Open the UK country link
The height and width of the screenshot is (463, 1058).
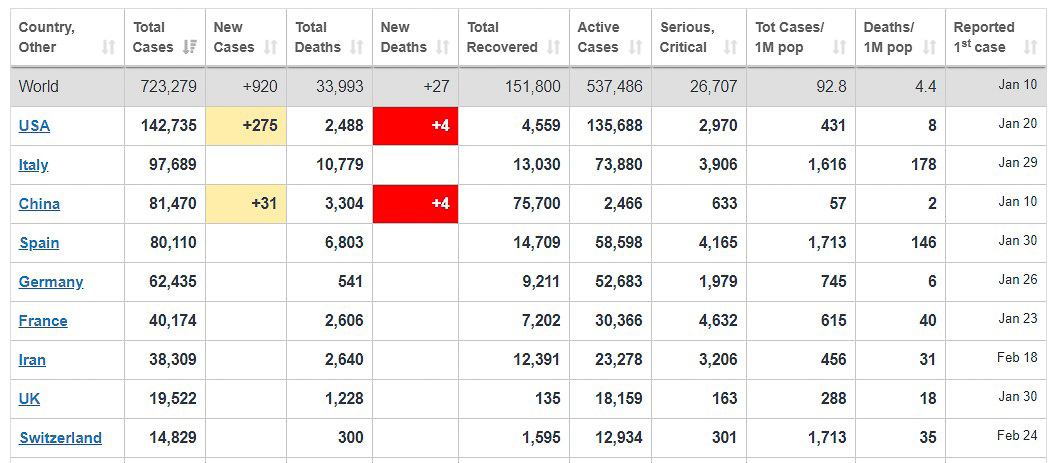30,399
